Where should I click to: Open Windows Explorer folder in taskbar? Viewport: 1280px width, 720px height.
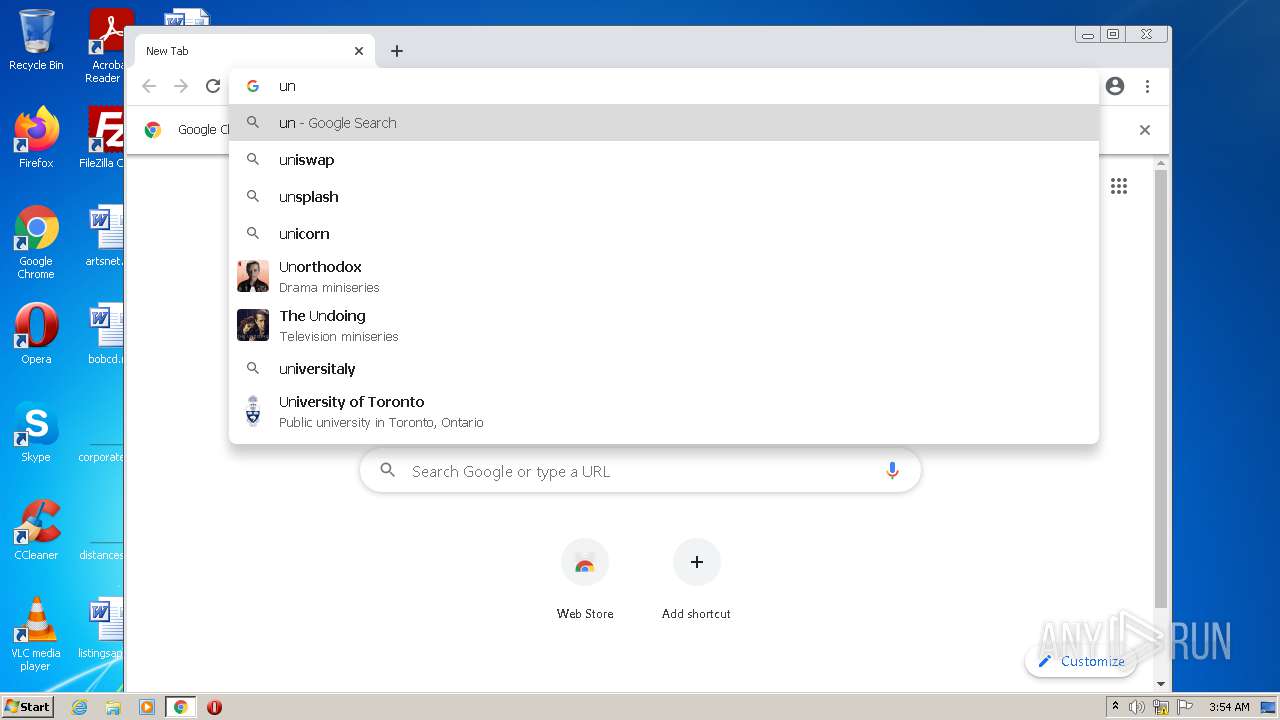[113, 707]
